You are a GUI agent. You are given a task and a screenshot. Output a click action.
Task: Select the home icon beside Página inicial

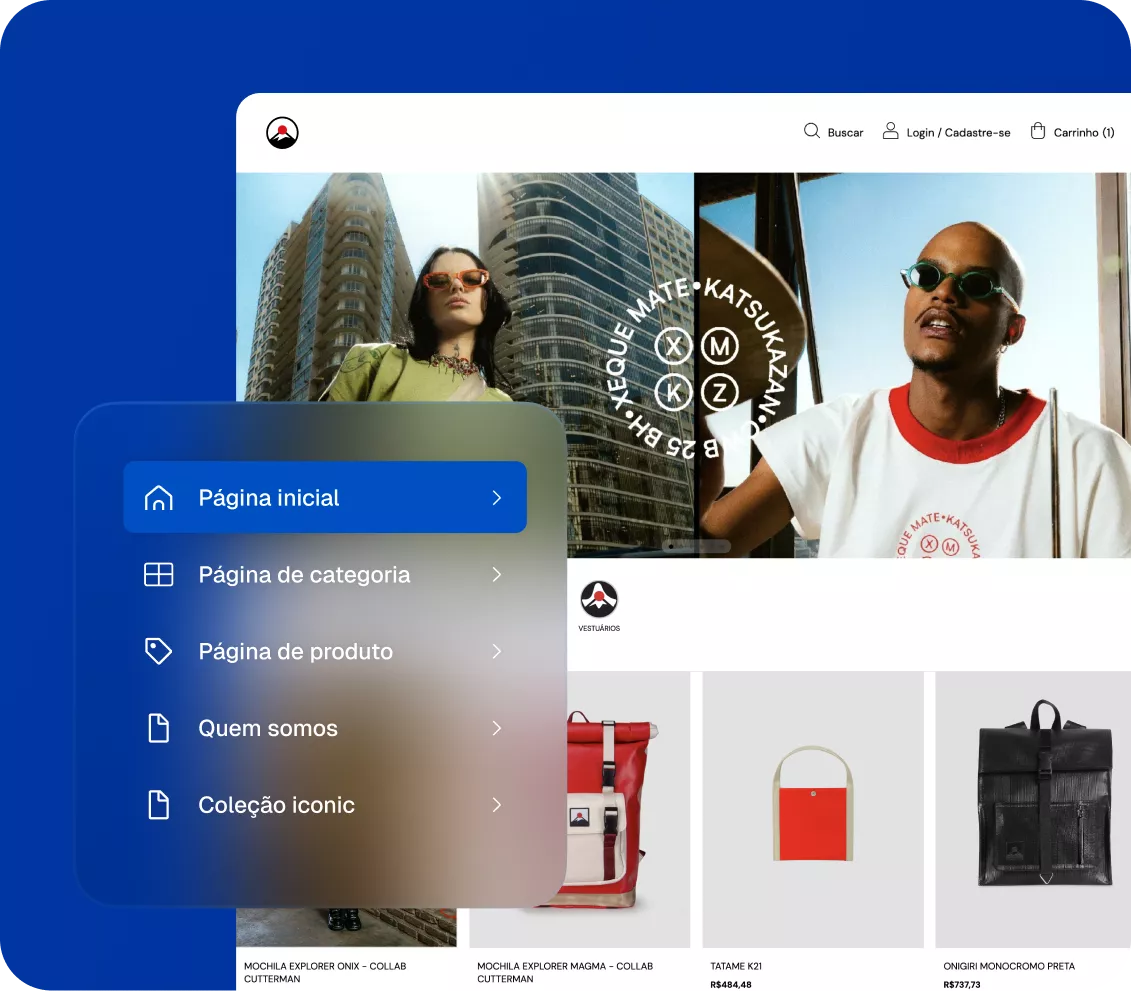[x=157, y=497]
